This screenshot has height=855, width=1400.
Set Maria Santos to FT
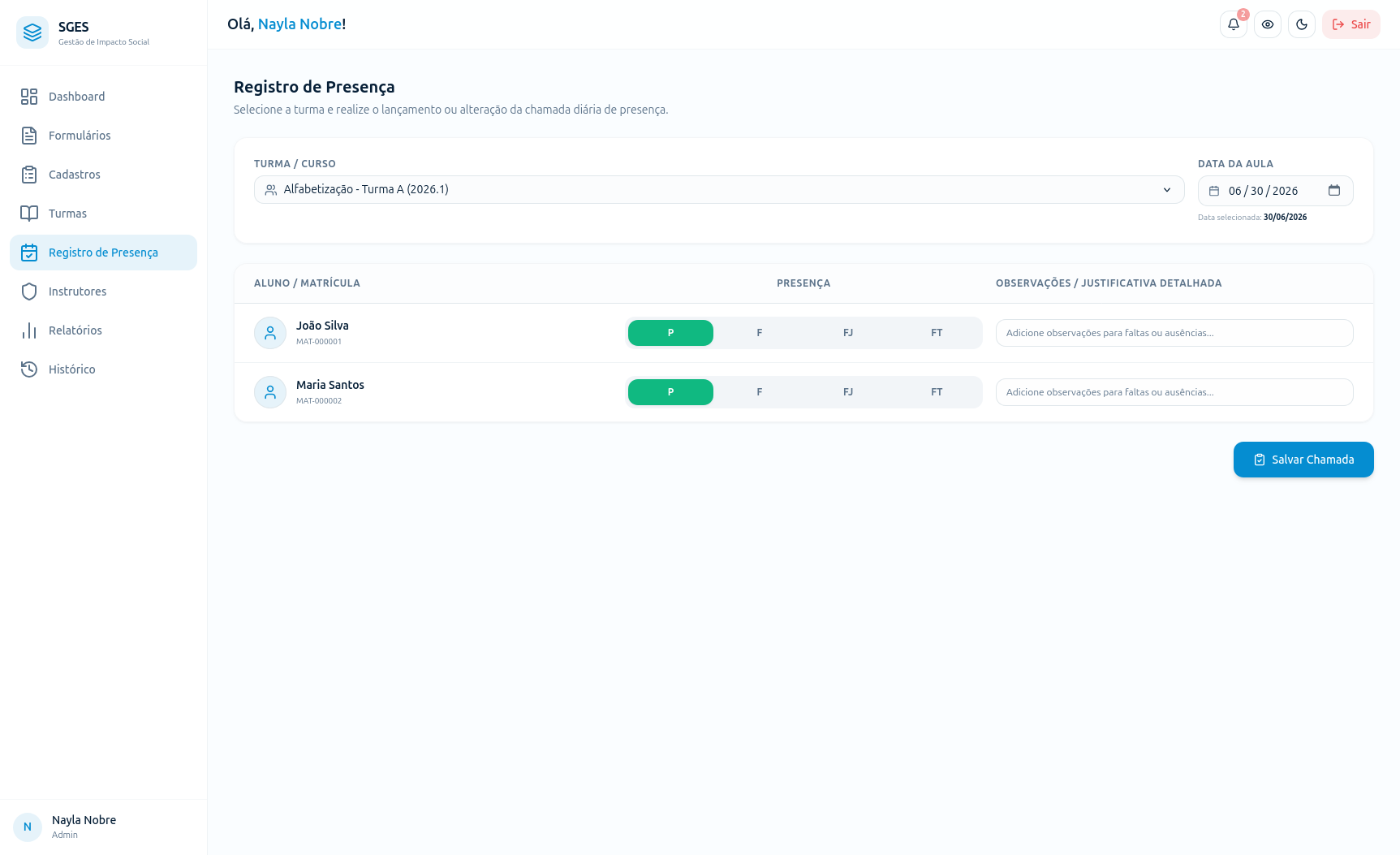coord(937,392)
